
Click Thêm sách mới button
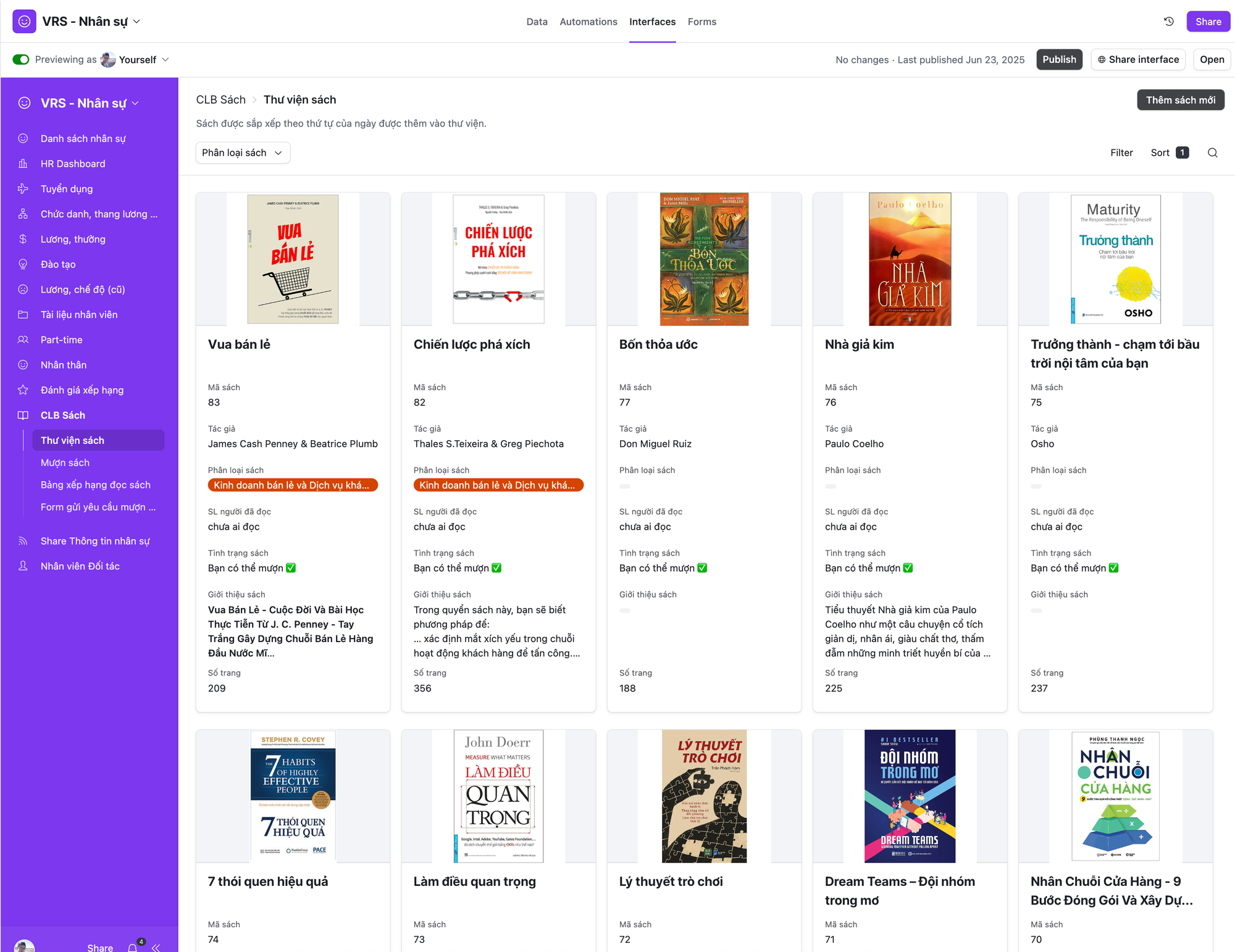(x=1180, y=100)
